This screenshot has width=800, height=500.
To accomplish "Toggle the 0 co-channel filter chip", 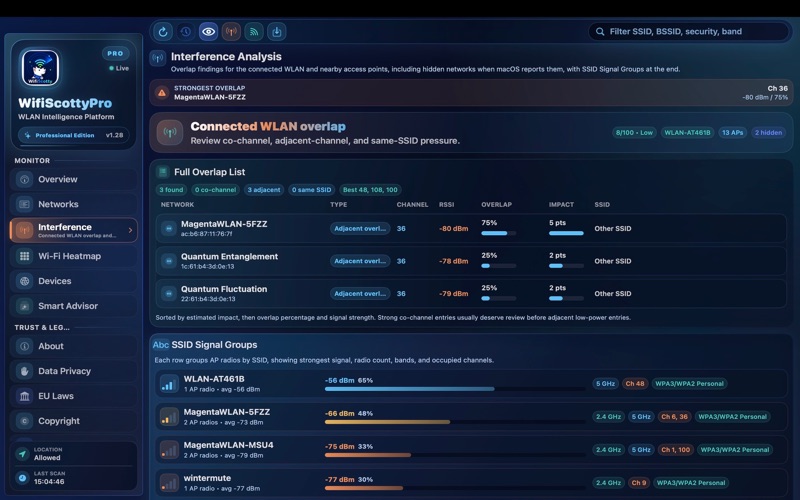I will [x=215, y=190].
